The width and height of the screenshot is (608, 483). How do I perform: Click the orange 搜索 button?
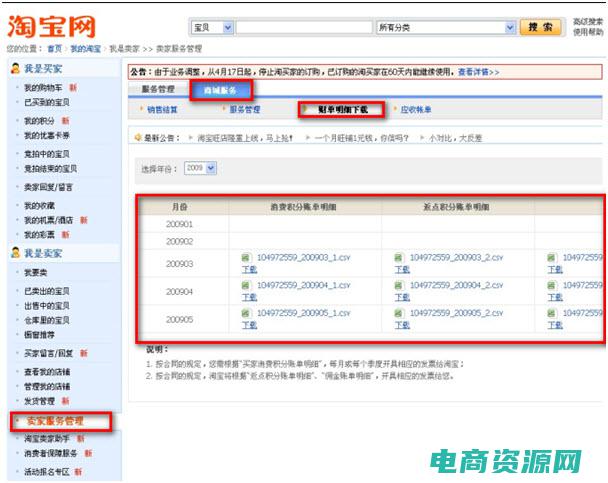(540, 27)
